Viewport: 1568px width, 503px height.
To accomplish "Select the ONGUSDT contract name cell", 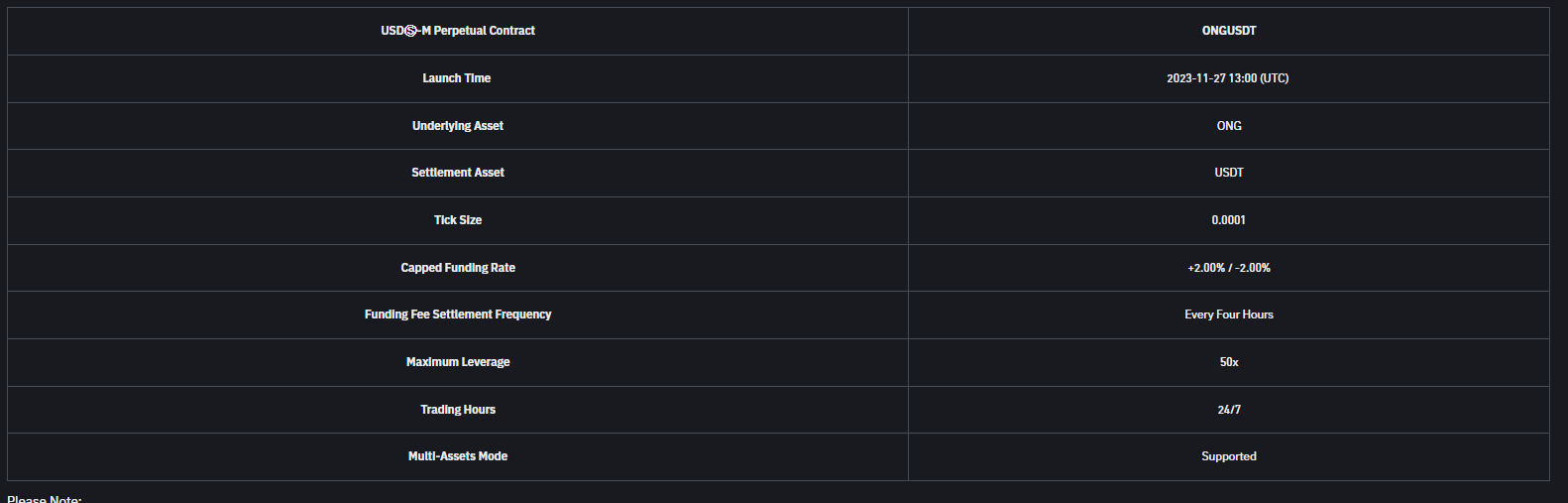I will (1229, 31).
